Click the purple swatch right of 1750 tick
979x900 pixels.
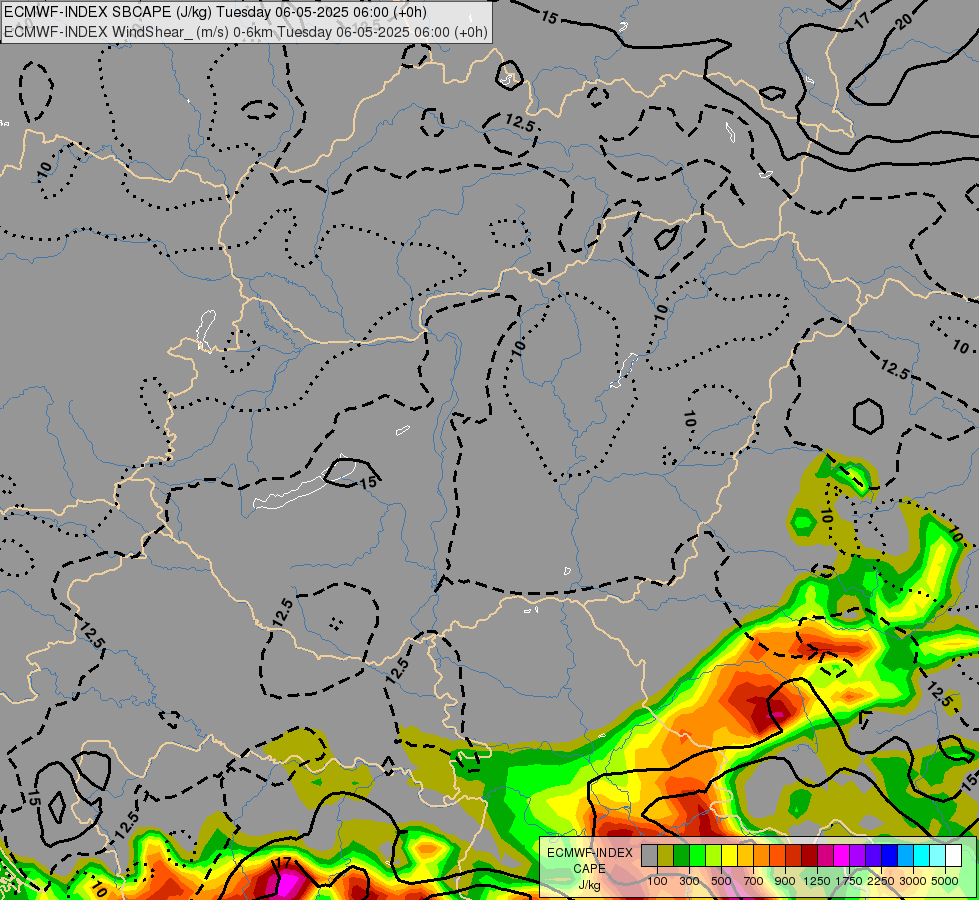(x=858, y=856)
